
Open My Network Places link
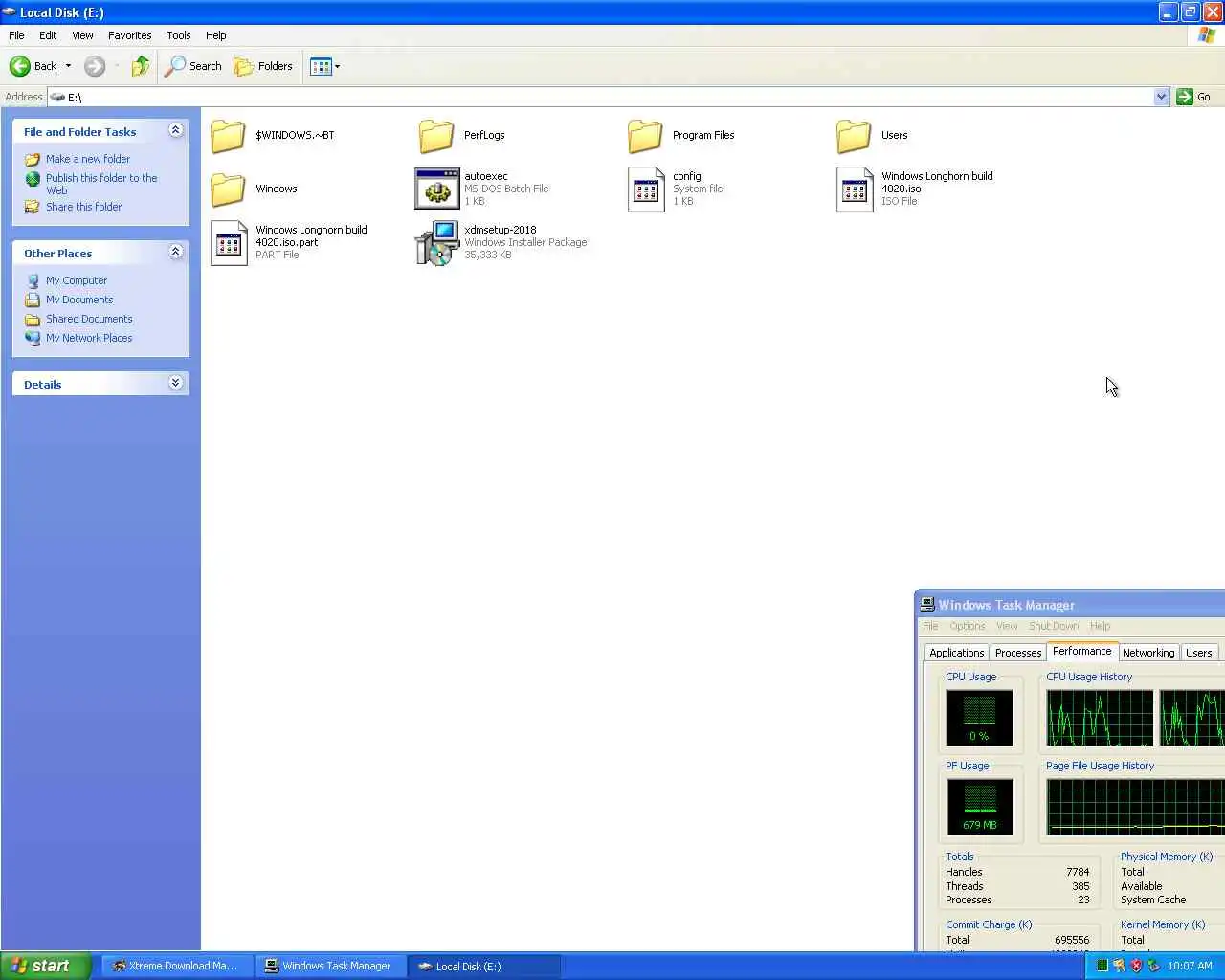89,338
